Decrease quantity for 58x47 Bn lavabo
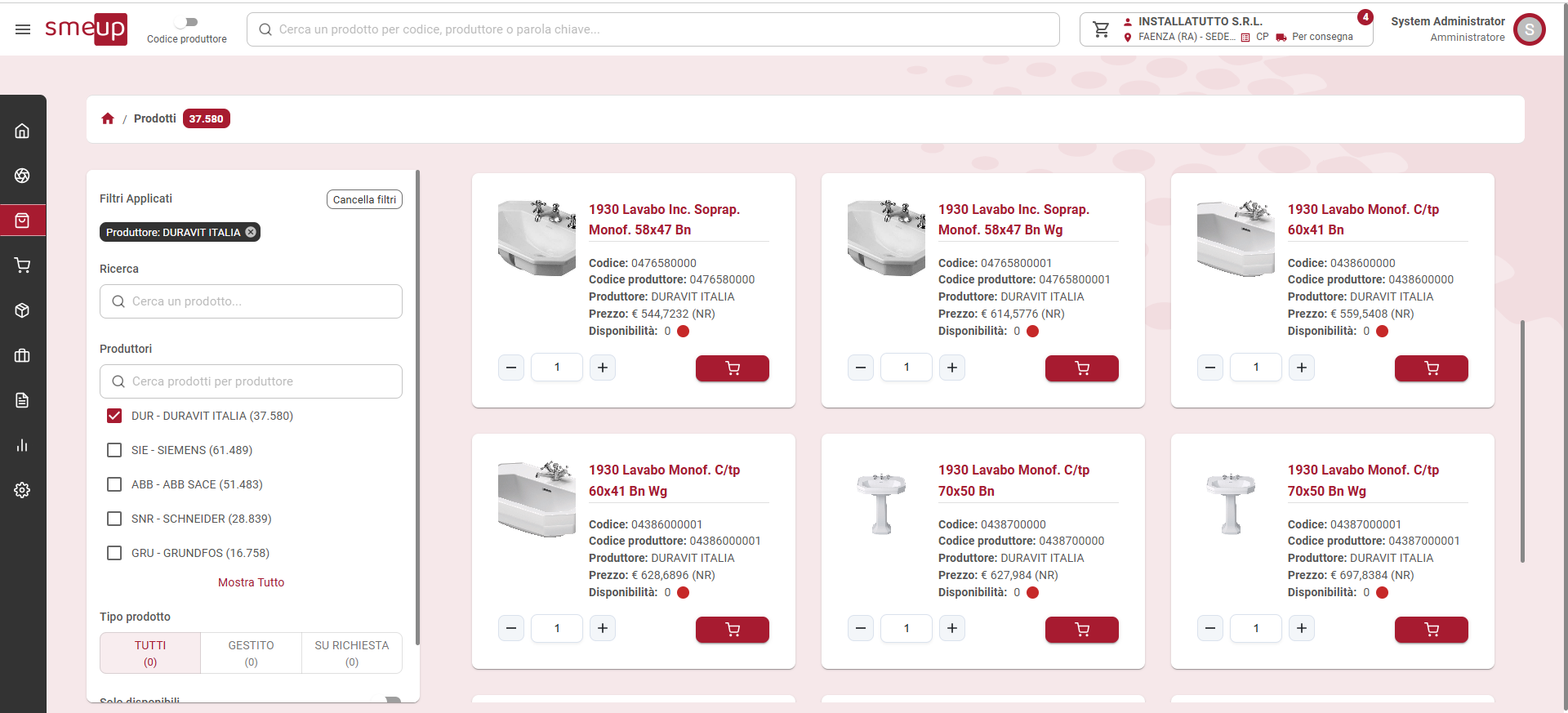This screenshot has height=713, width=1568. [x=511, y=368]
